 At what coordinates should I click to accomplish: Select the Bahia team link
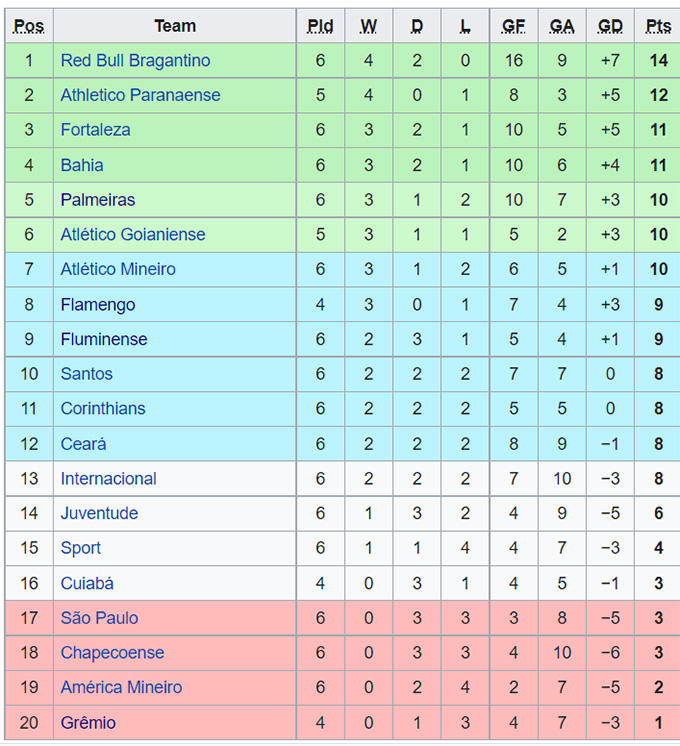pos(82,165)
